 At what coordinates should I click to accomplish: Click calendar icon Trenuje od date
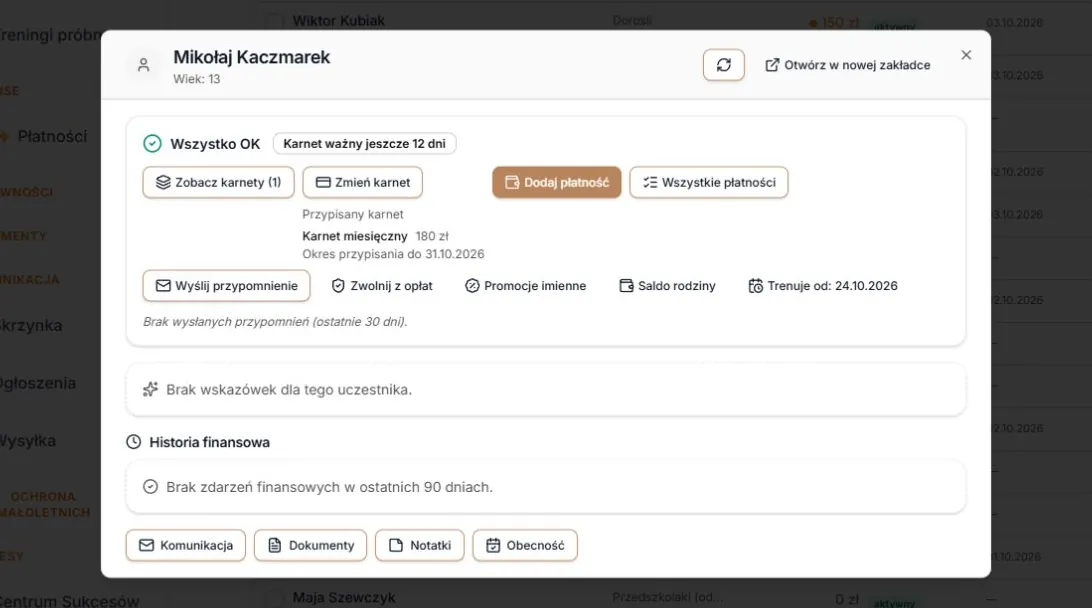click(756, 286)
